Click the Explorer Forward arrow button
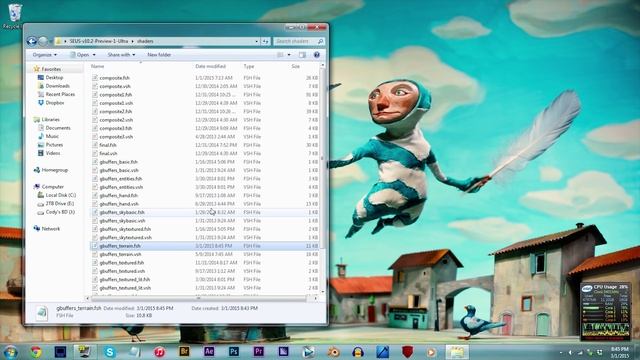Image resolution: width=640 pixels, height=360 pixels. coord(43,41)
